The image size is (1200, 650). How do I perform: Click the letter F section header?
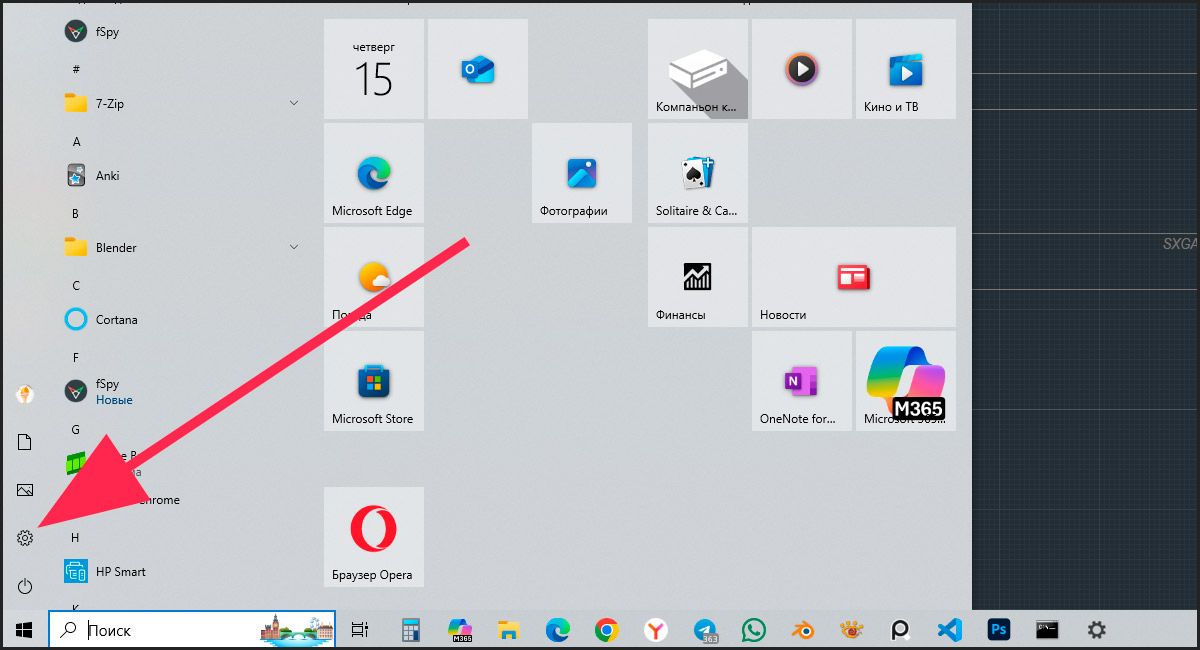[x=76, y=357]
